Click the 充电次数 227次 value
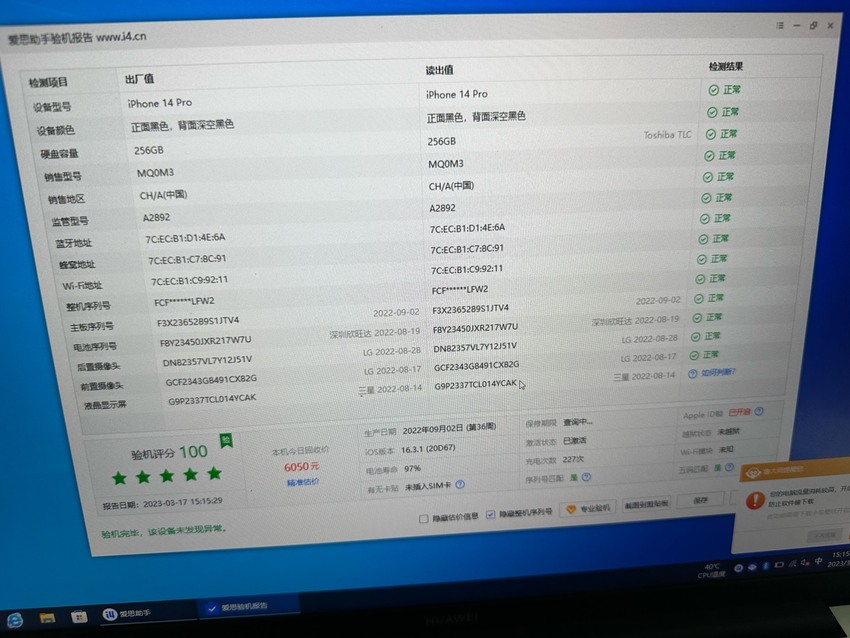 pos(573,459)
